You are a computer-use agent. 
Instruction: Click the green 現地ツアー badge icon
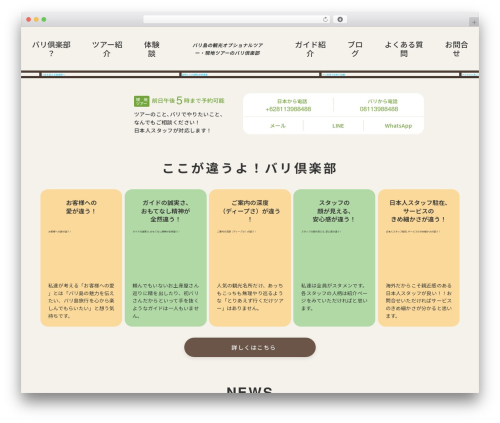click(x=141, y=101)
